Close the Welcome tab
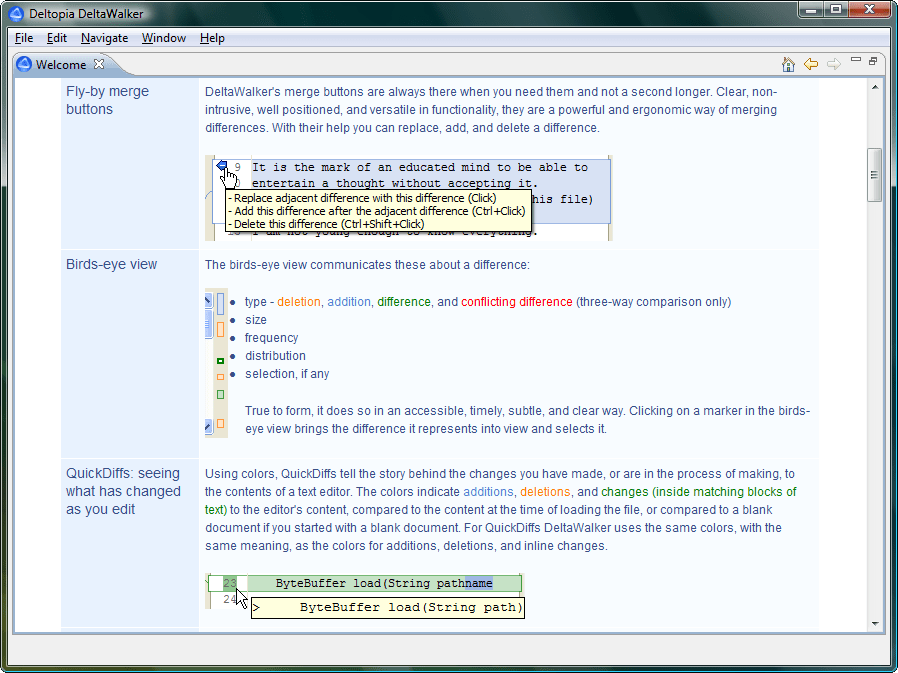Screen dimensions: 898x673 99,64
